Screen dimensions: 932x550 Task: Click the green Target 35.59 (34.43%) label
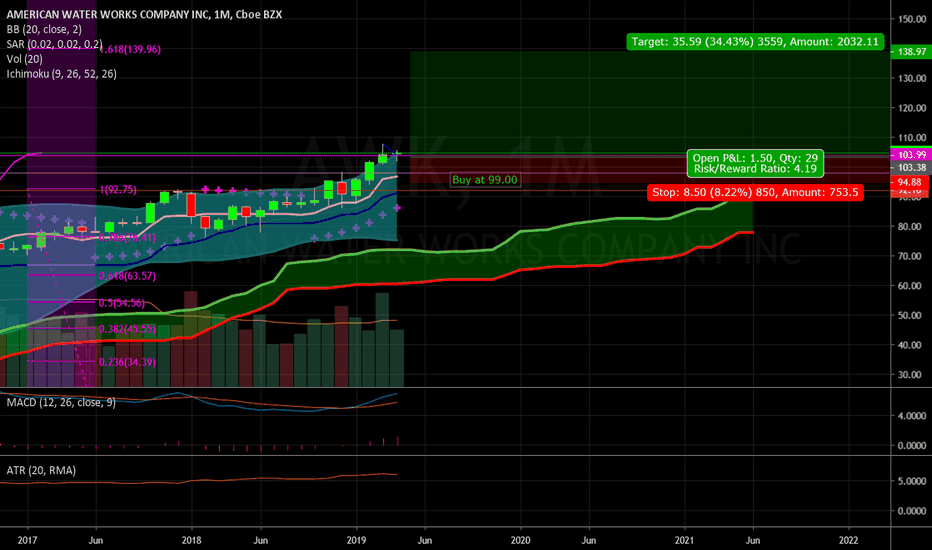click(x=755, y=42)
